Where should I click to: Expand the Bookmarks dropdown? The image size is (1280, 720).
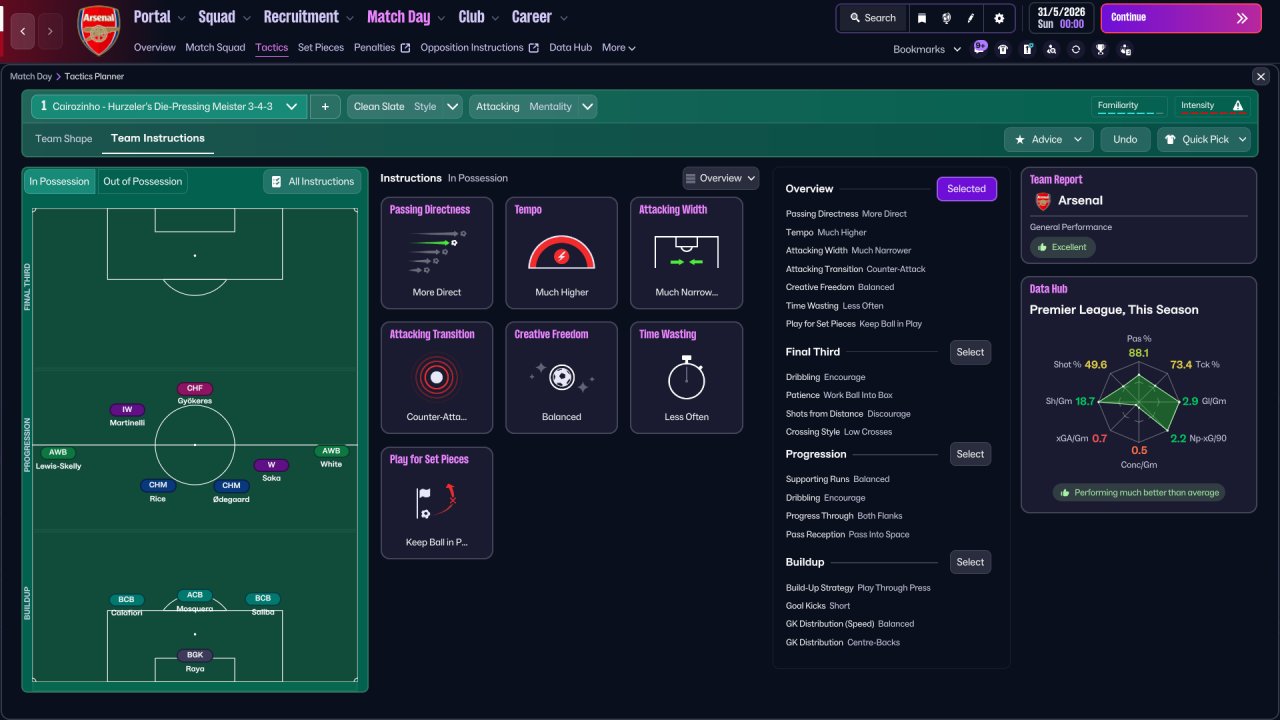click(x=927, y=49)
